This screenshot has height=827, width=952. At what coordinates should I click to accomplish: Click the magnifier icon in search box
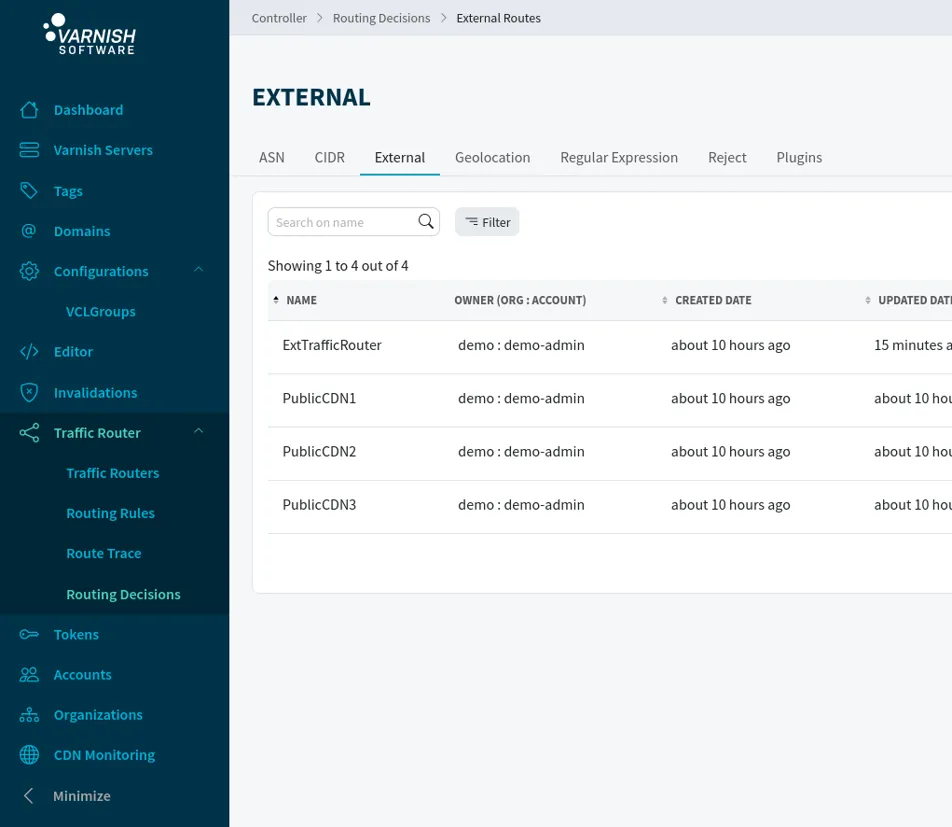(426, 222)
